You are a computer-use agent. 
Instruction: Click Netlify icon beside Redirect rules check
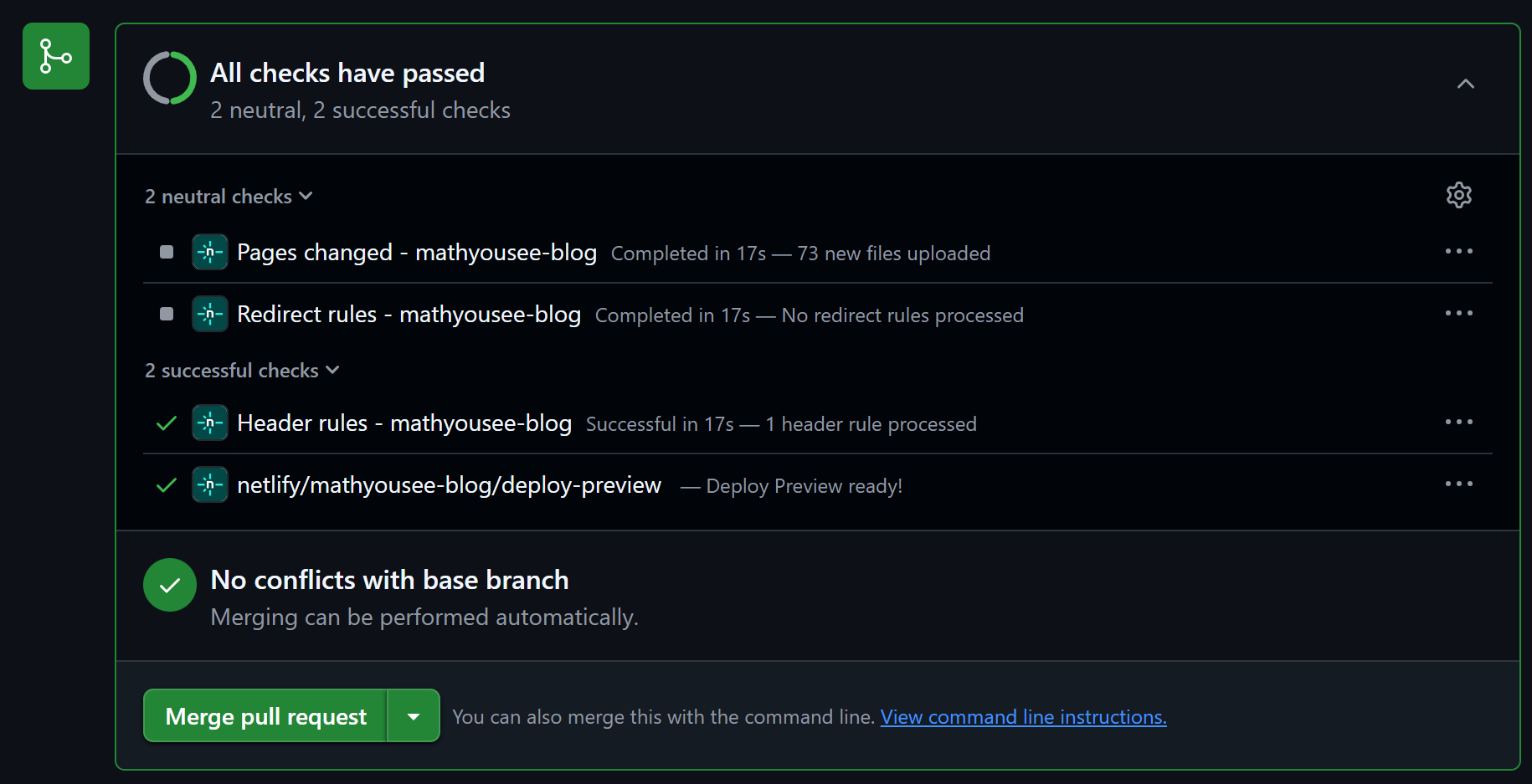click(209, 314)
